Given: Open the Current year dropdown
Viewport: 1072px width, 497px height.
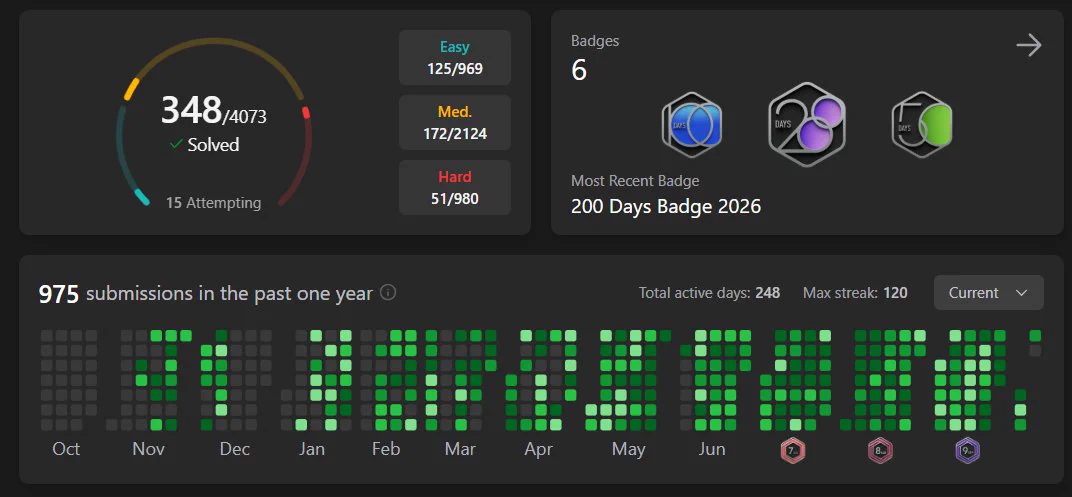Looking at the screenshot, I should pyautogui.click(x=989, y=293).
